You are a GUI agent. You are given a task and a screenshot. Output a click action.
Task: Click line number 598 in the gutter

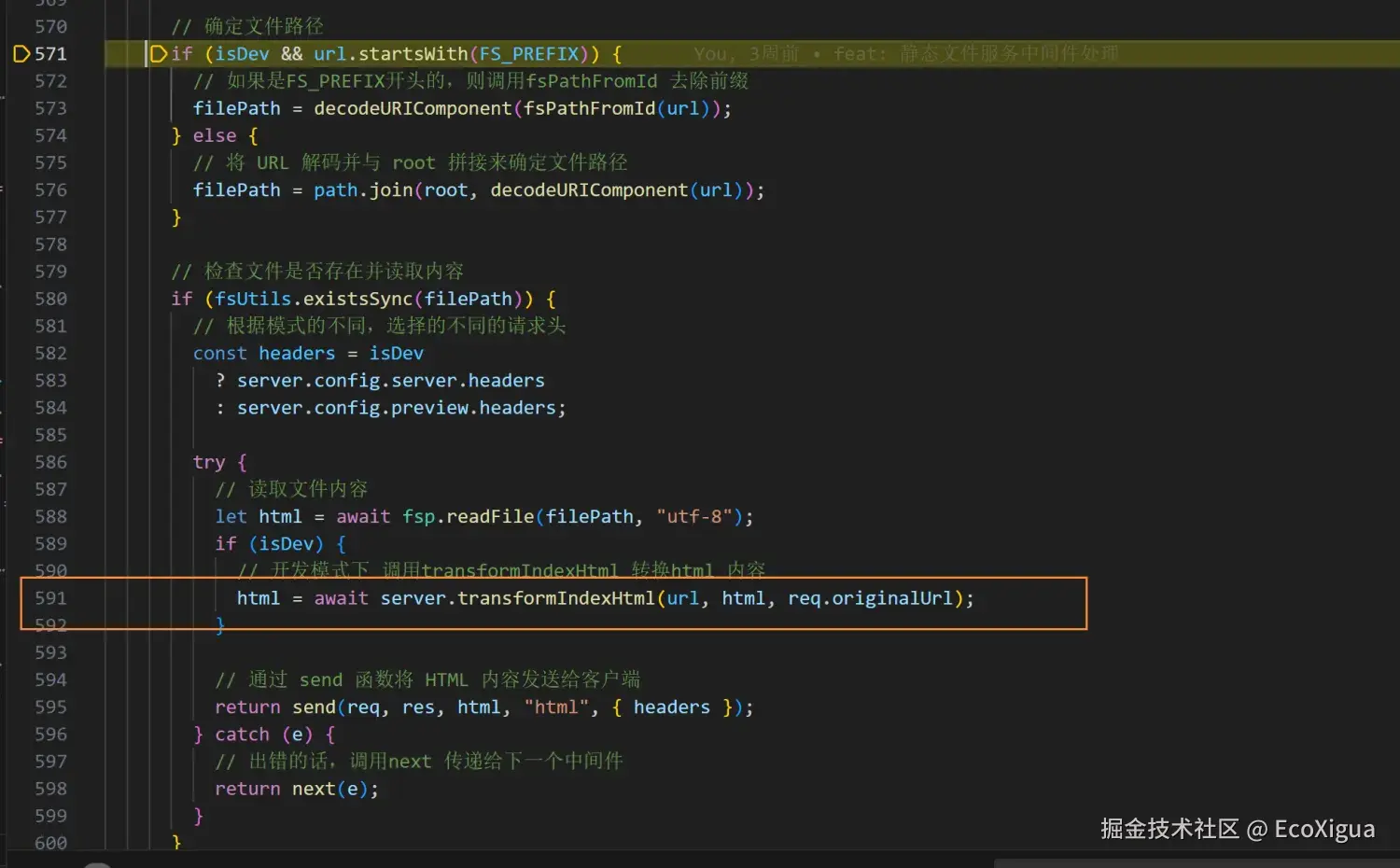(50, 789)
